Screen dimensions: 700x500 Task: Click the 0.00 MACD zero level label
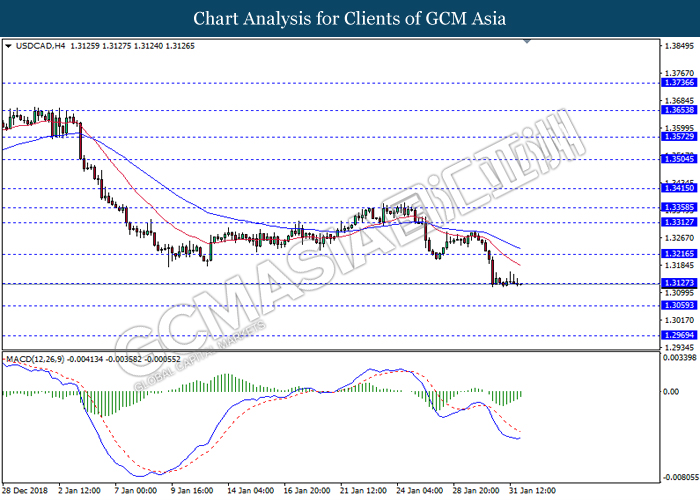[671, 392]
